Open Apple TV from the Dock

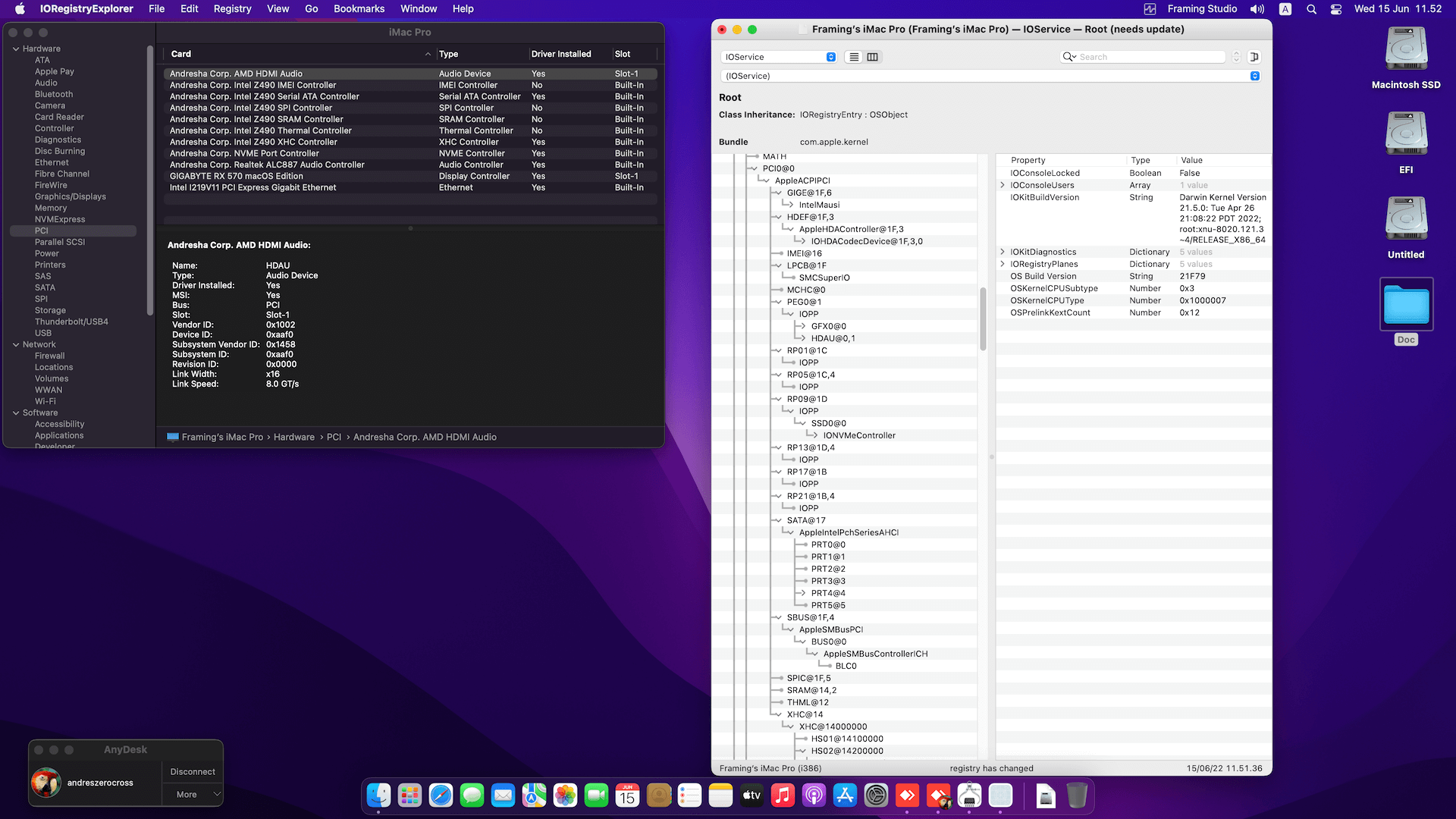point(752,795)
